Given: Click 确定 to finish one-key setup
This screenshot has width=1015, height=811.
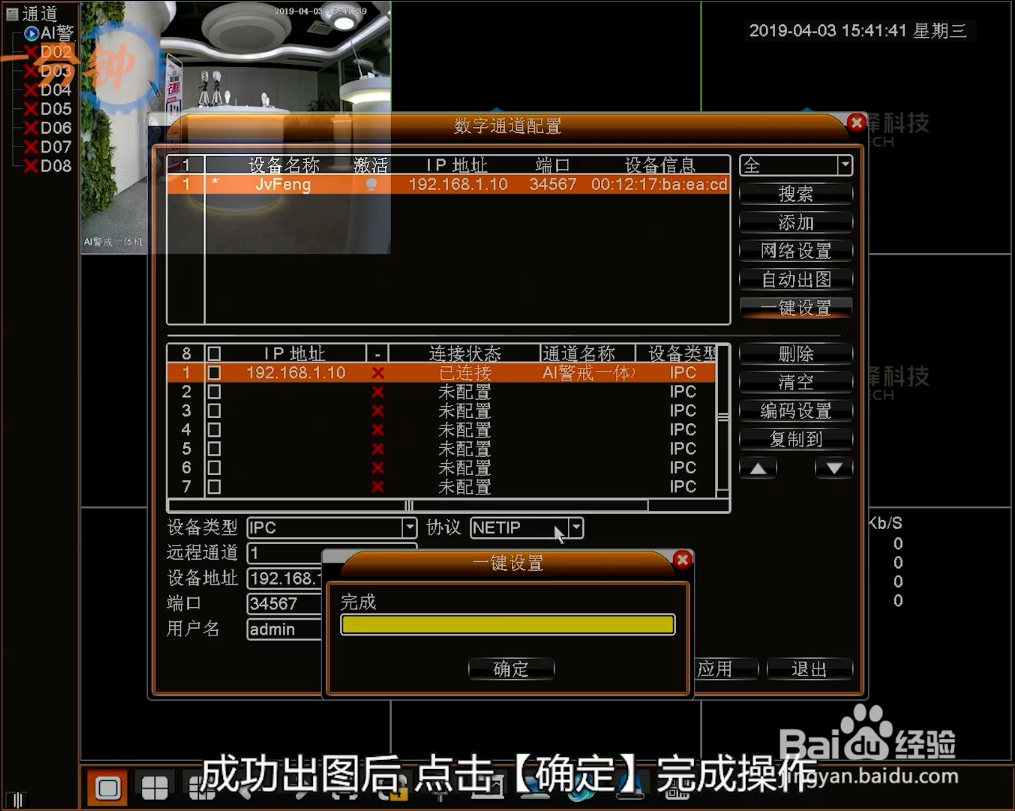Looking at the screenshot, I should 511,669.
